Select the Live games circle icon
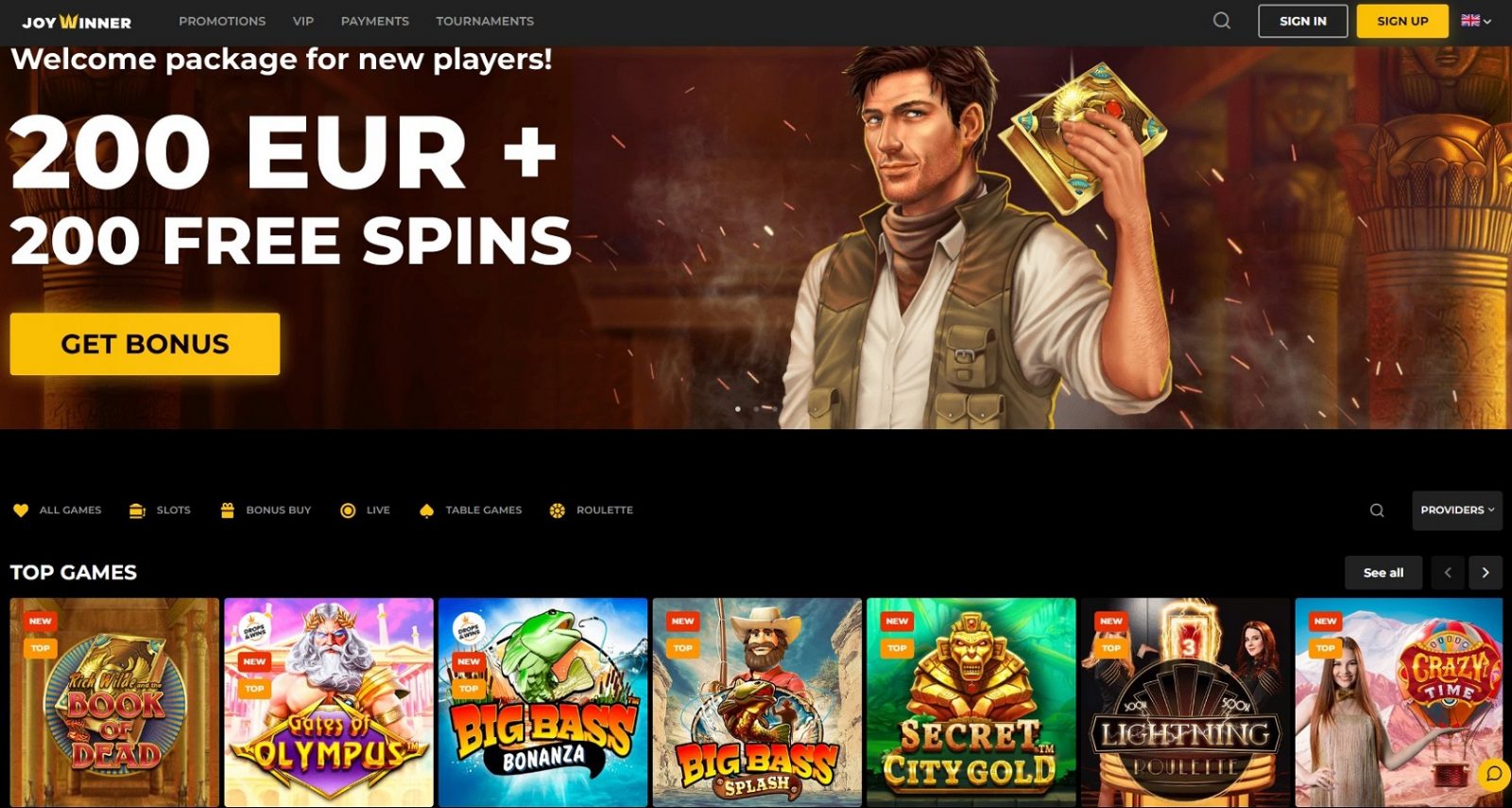This screenshot has height=808, width=1512. click(x=348, y=510)
